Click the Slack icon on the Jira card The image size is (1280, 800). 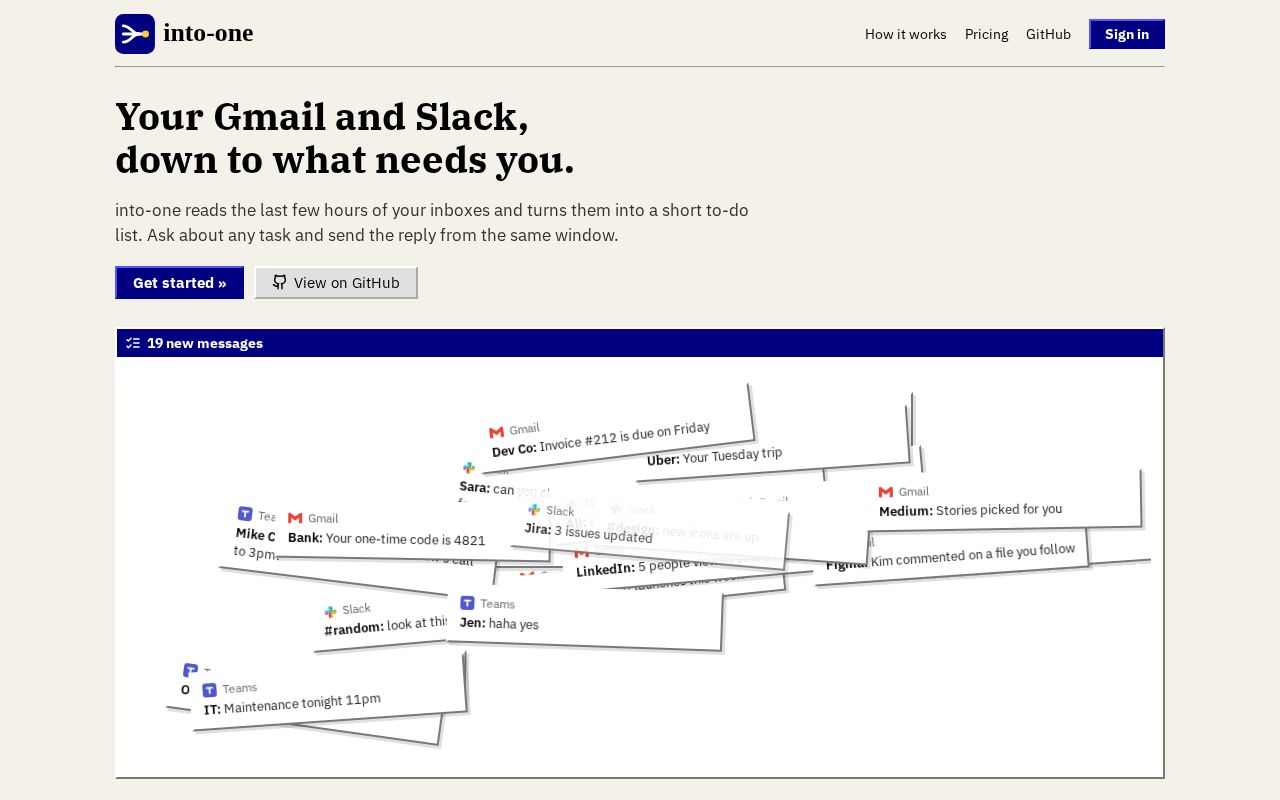point(534,509)
